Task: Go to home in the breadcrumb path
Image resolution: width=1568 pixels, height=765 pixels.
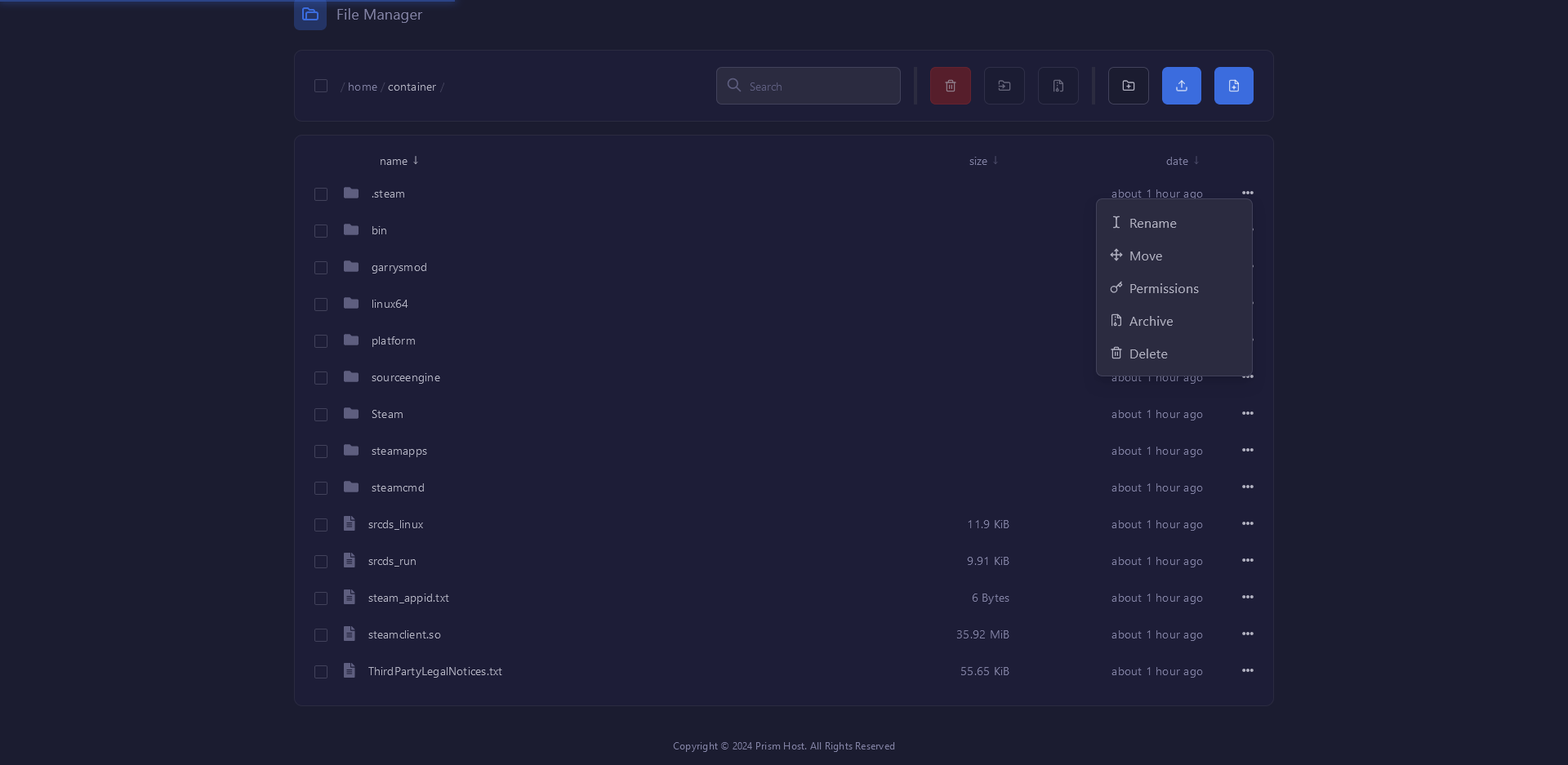Action: point(362,87)
